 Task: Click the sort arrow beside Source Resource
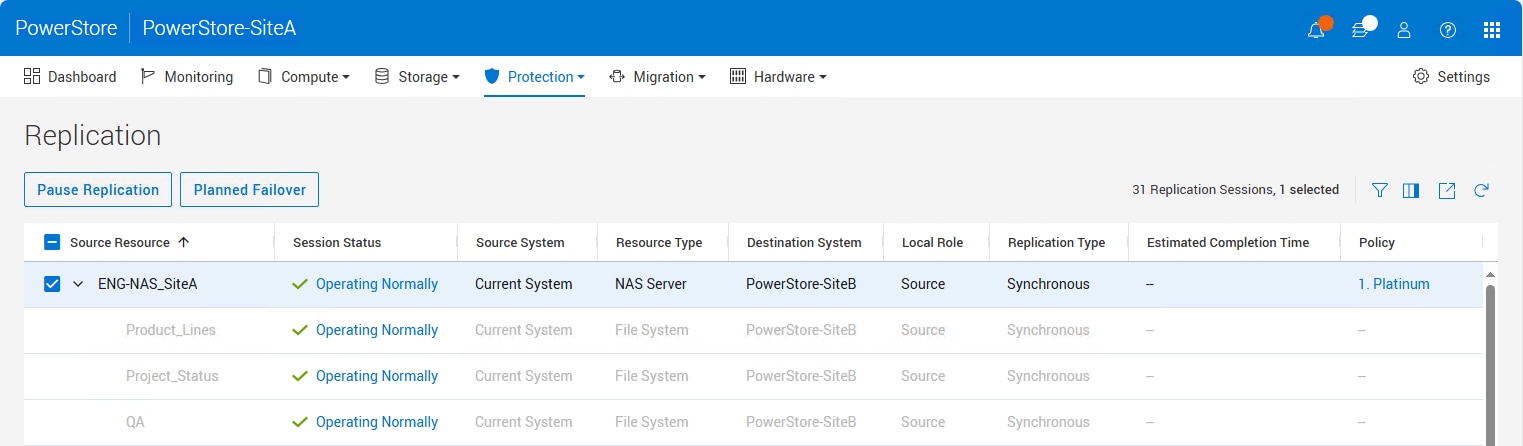[183, 242]
